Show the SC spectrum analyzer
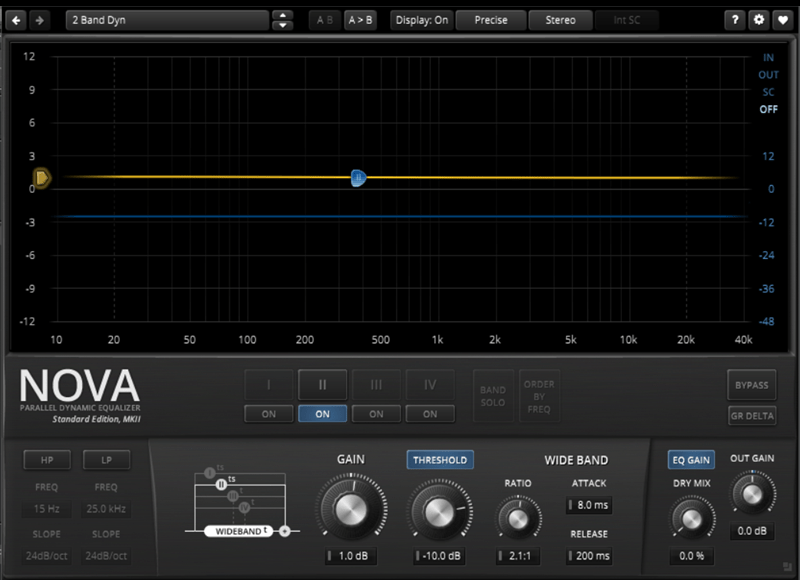Screen dimensions: 800x580 pyautogui.click(x=768, y=92)
